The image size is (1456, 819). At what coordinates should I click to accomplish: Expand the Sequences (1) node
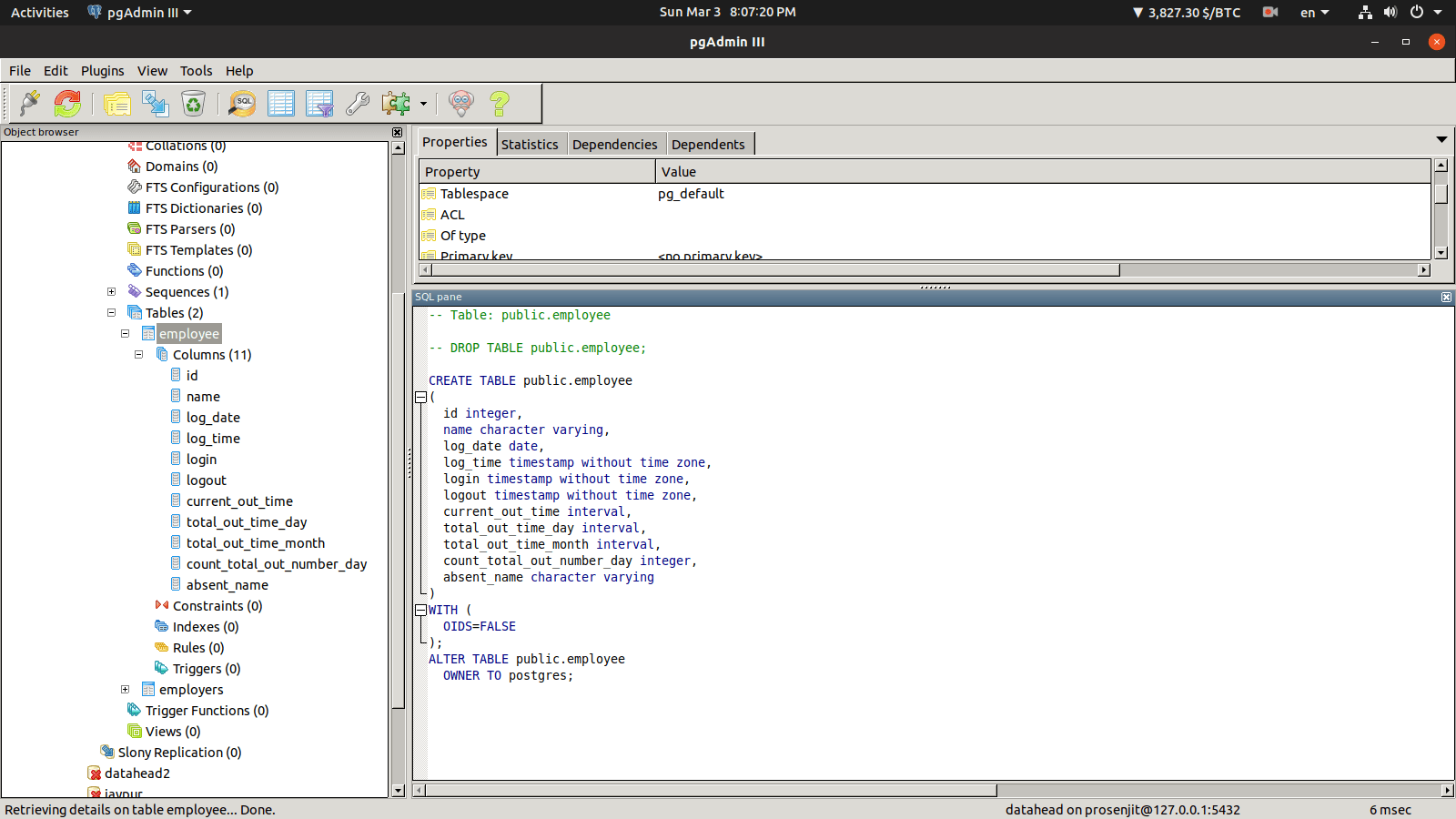pyautogui.click(x=111, y=292)
